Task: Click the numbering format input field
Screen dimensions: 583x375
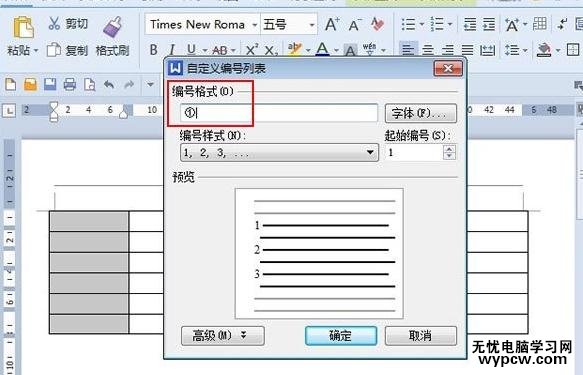Action: coord(279,113)
